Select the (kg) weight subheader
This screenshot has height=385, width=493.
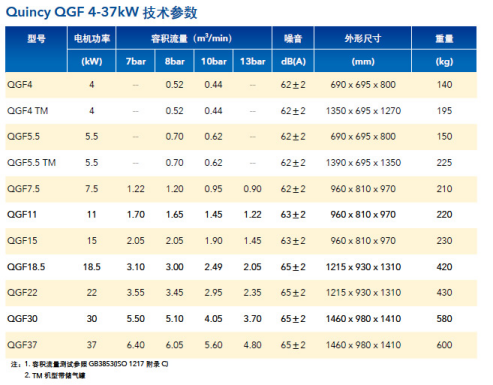(444, 61)
